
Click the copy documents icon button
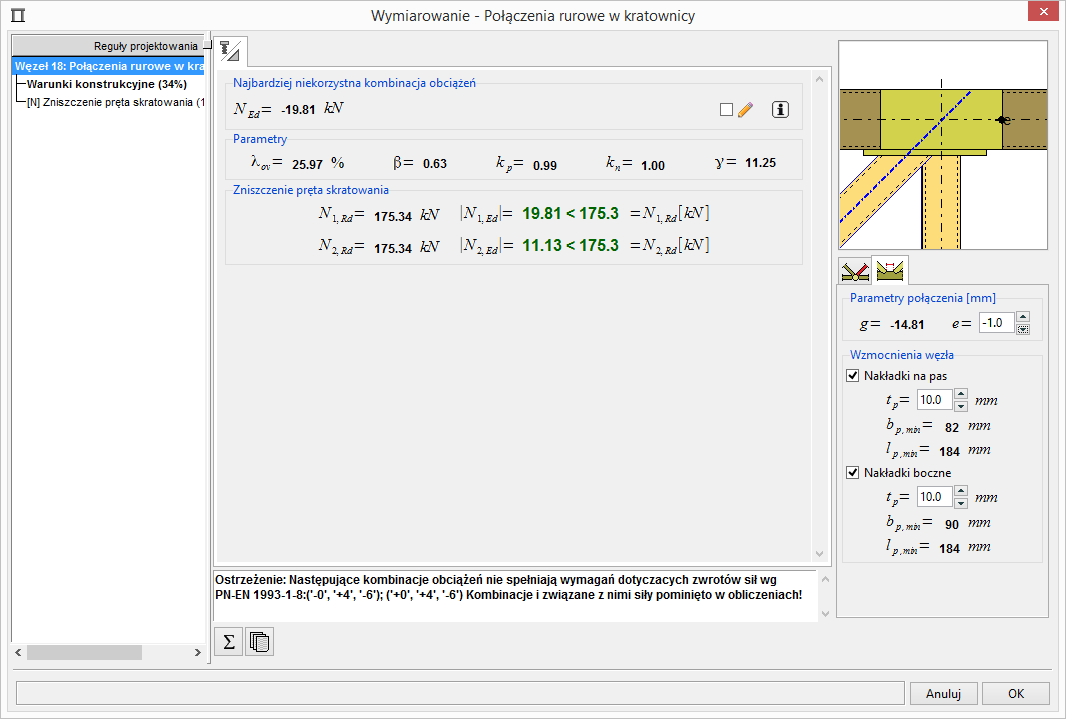tap(259, 642)
